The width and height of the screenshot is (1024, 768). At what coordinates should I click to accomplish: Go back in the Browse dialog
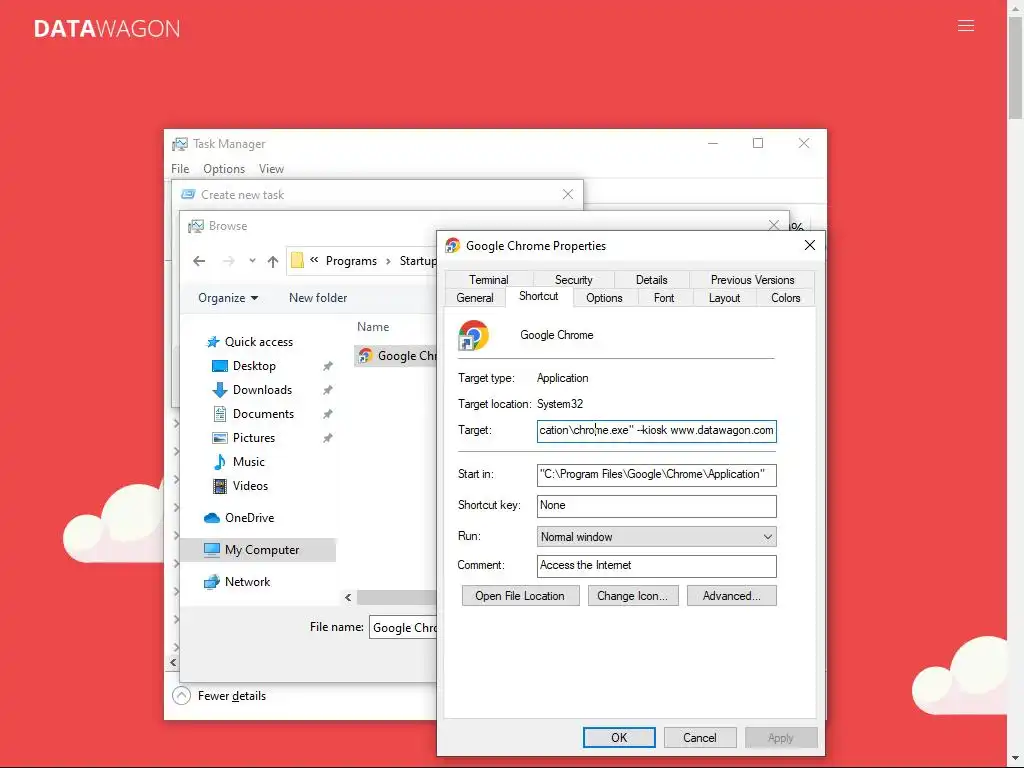click(199, 261)
